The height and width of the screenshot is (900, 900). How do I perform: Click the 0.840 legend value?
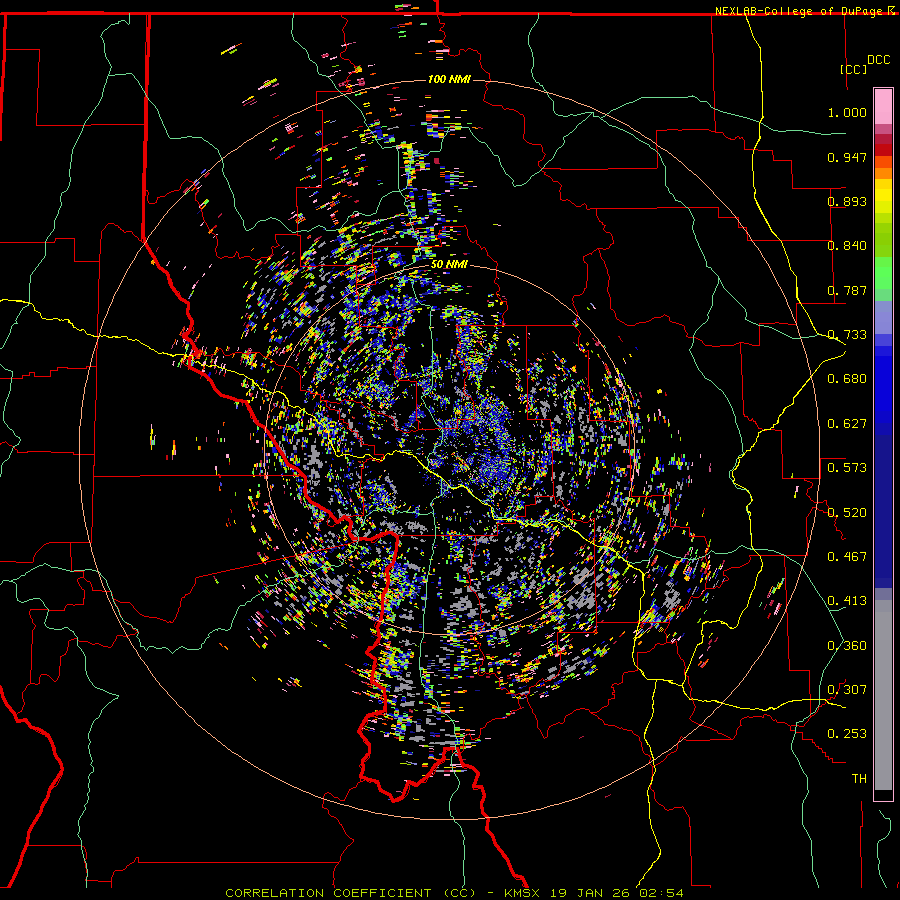[847, 246]
